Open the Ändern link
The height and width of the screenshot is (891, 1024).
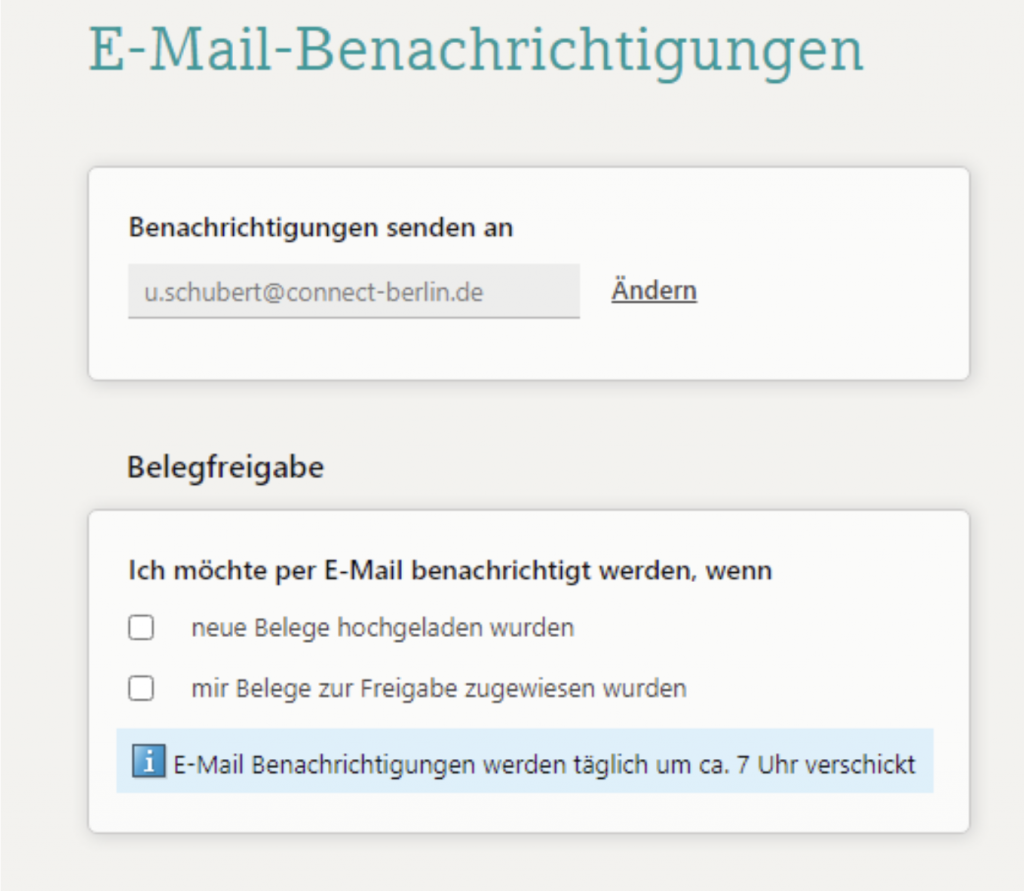point(654,291)
